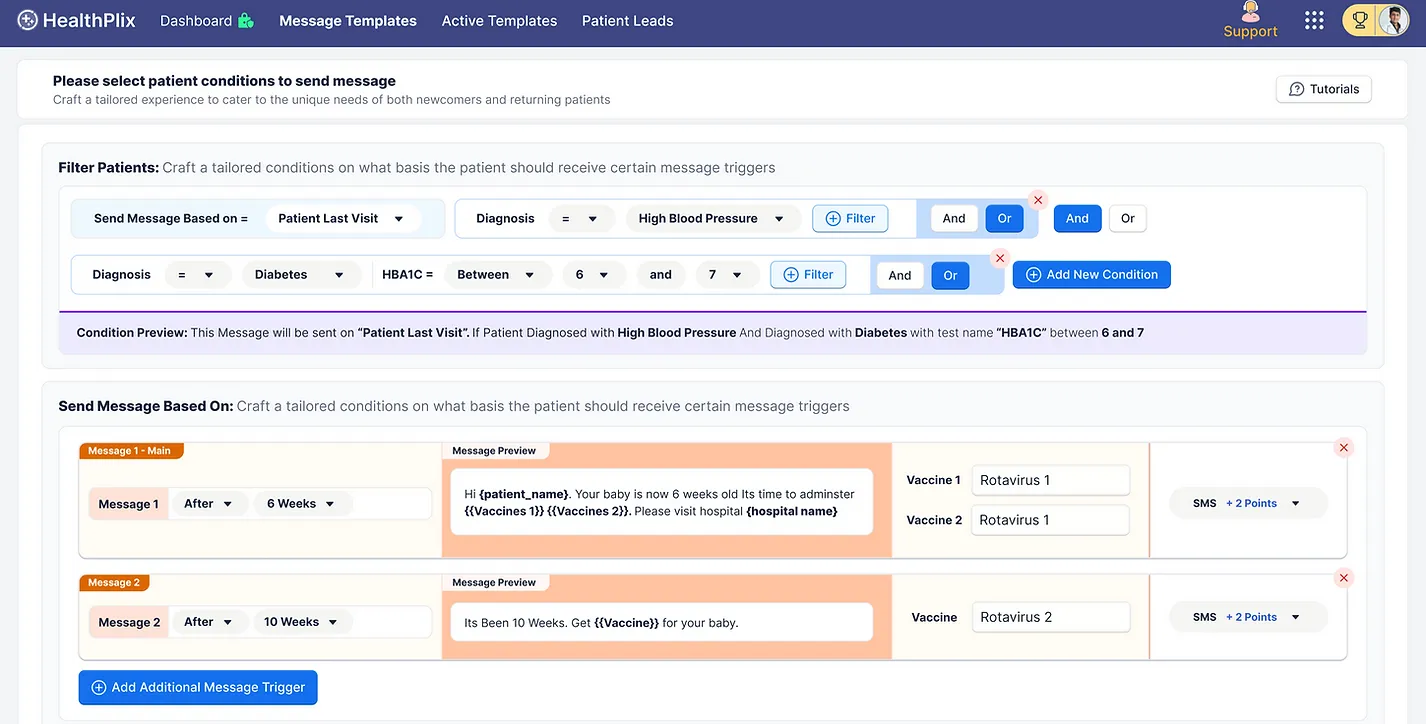Switch to the Active Templates tab
The height and width of the screenshot is (724, 1426).
pos(499,21)
